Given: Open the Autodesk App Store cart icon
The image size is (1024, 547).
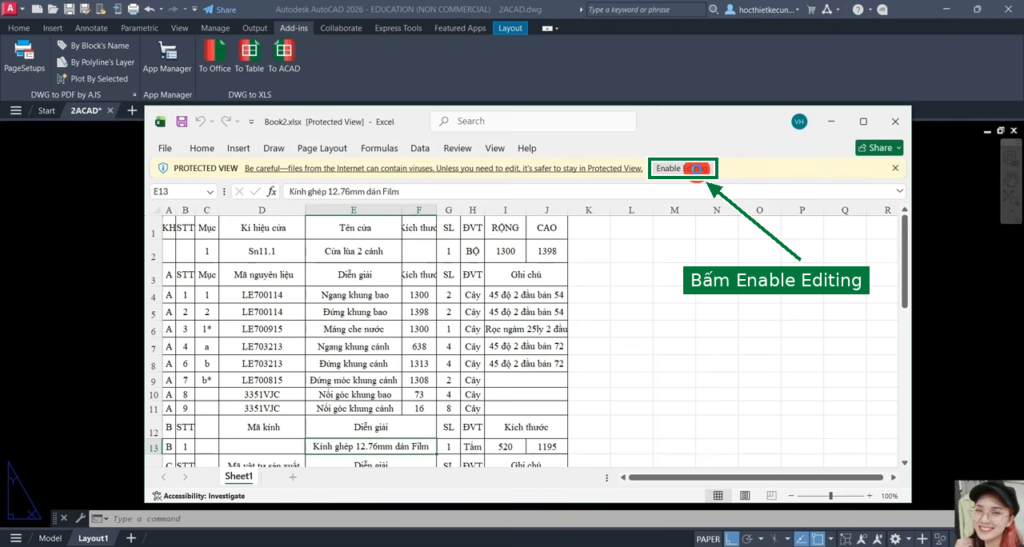Looking at the screenshot, I should pos(811,10).
